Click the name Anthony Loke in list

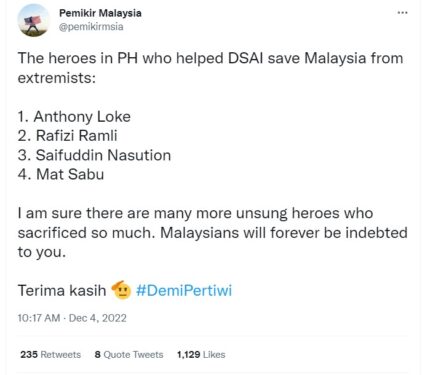(82, 117)
